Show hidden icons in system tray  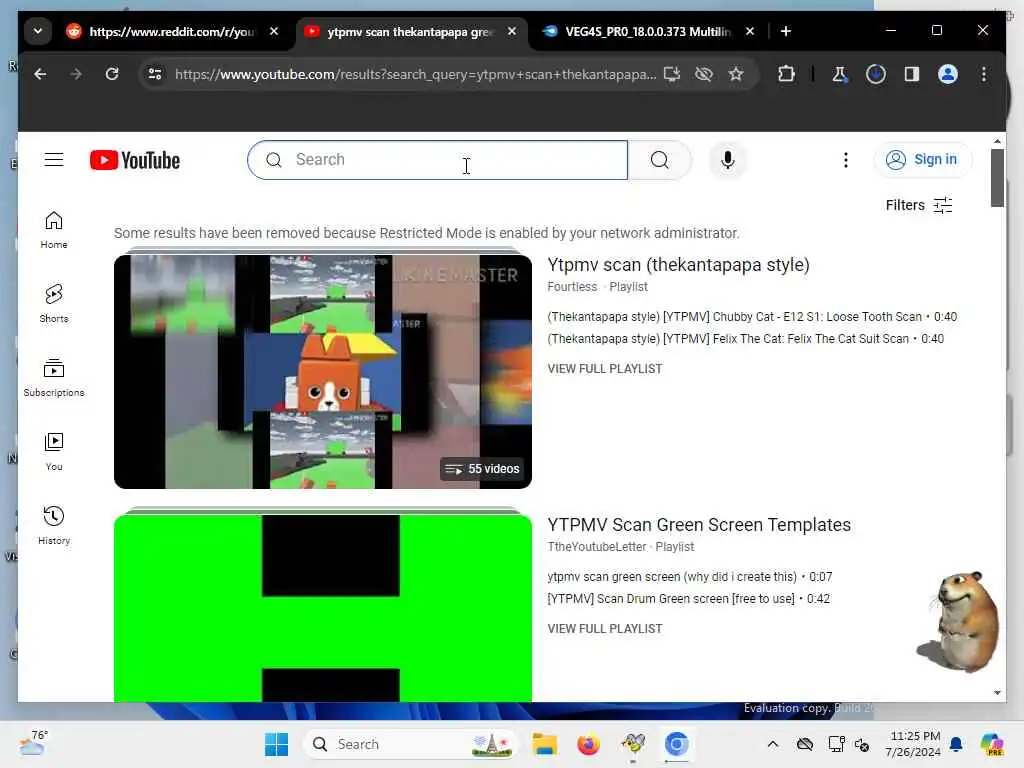[773, 744]
